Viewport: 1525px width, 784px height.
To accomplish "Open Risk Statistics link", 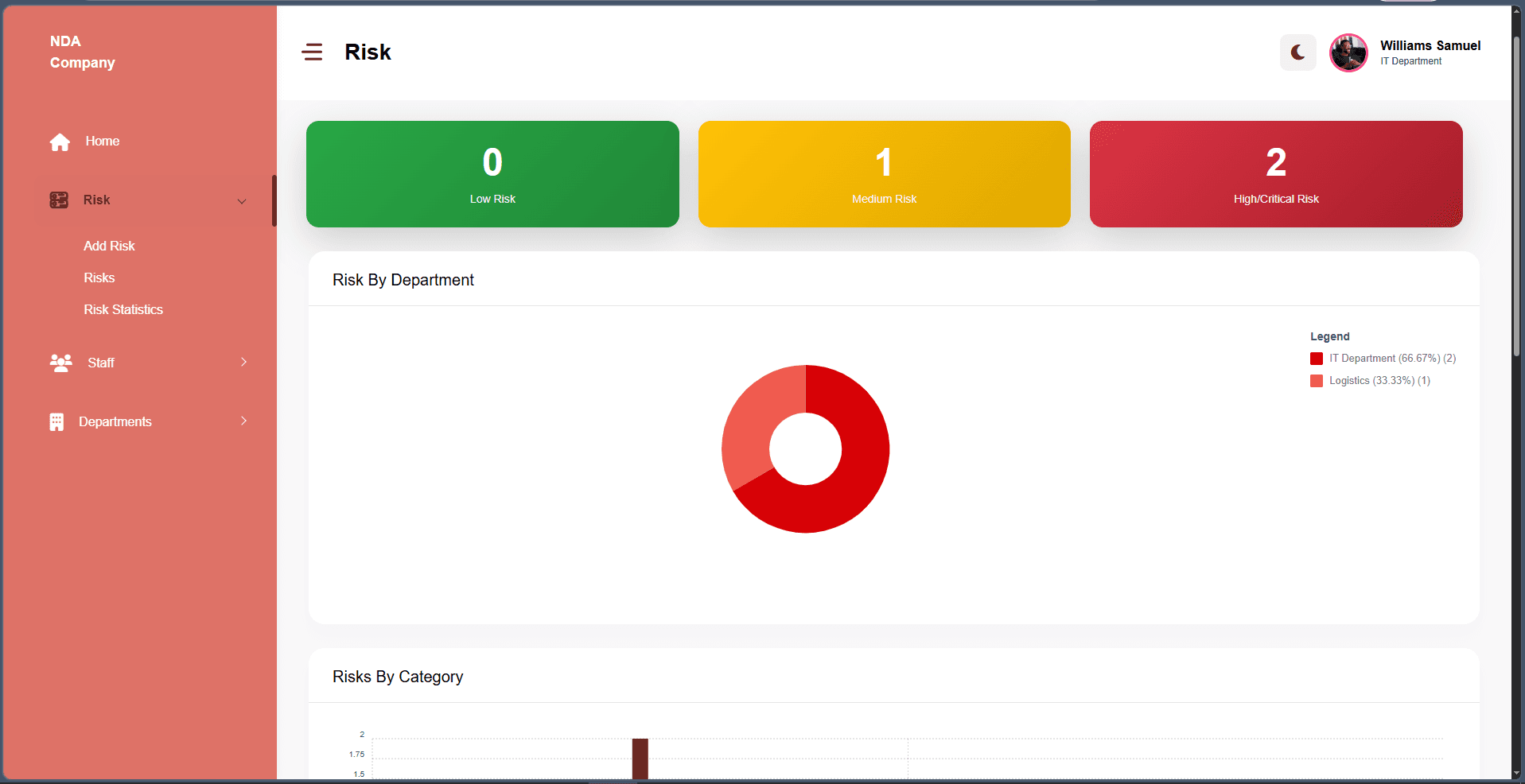I will [x=123, y=309].
